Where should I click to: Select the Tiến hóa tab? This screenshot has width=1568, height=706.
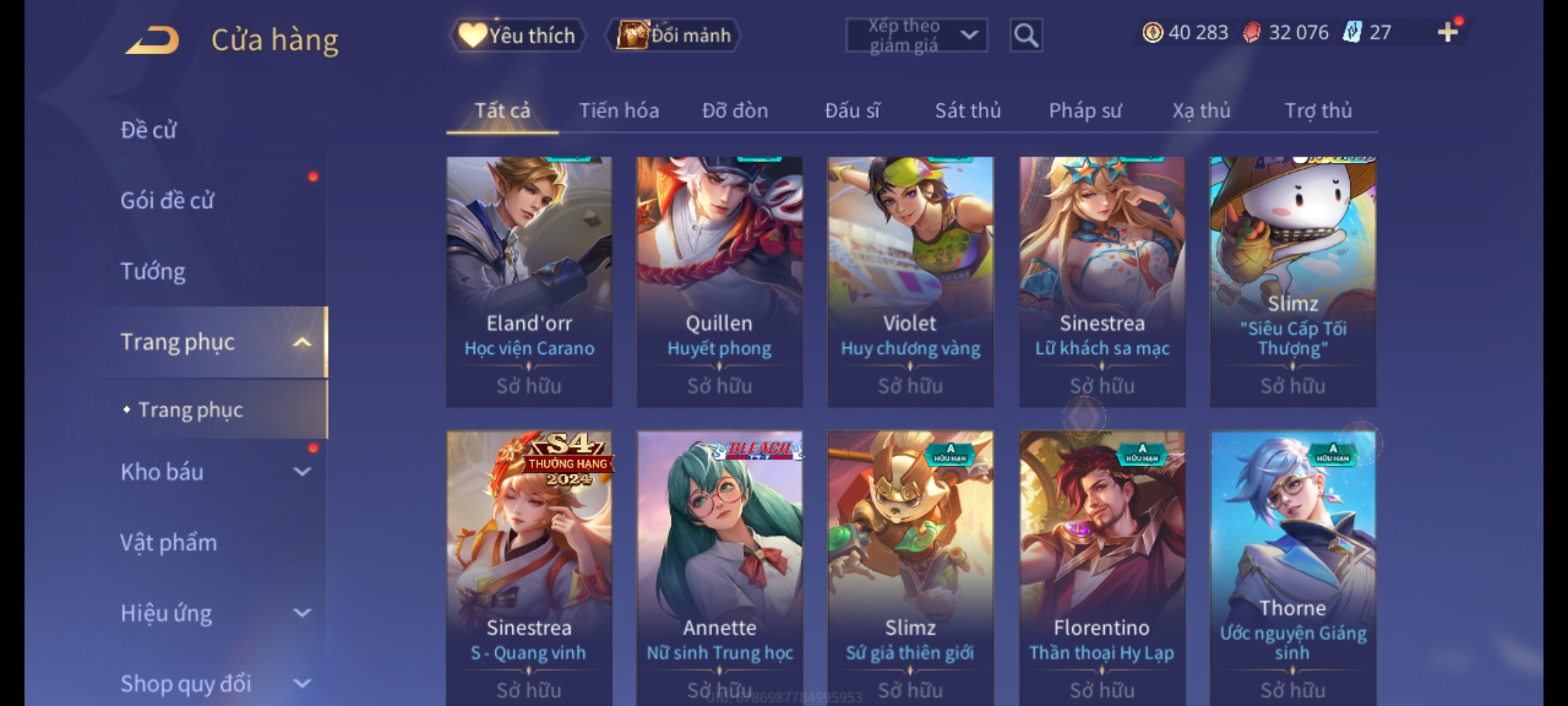[x=619, y=110]
